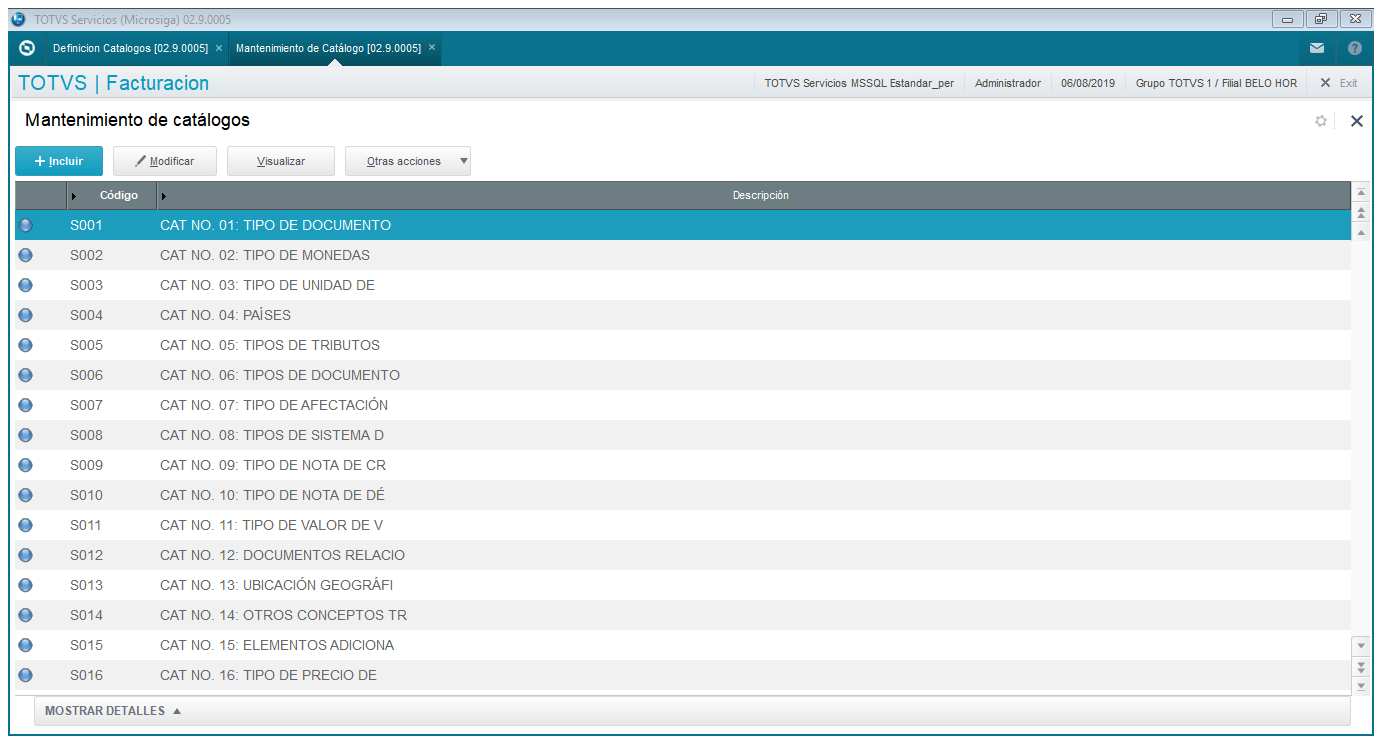Select row CAT NO. 13: UBICACIÓN GEOGRÁFI

coord(683,585)
